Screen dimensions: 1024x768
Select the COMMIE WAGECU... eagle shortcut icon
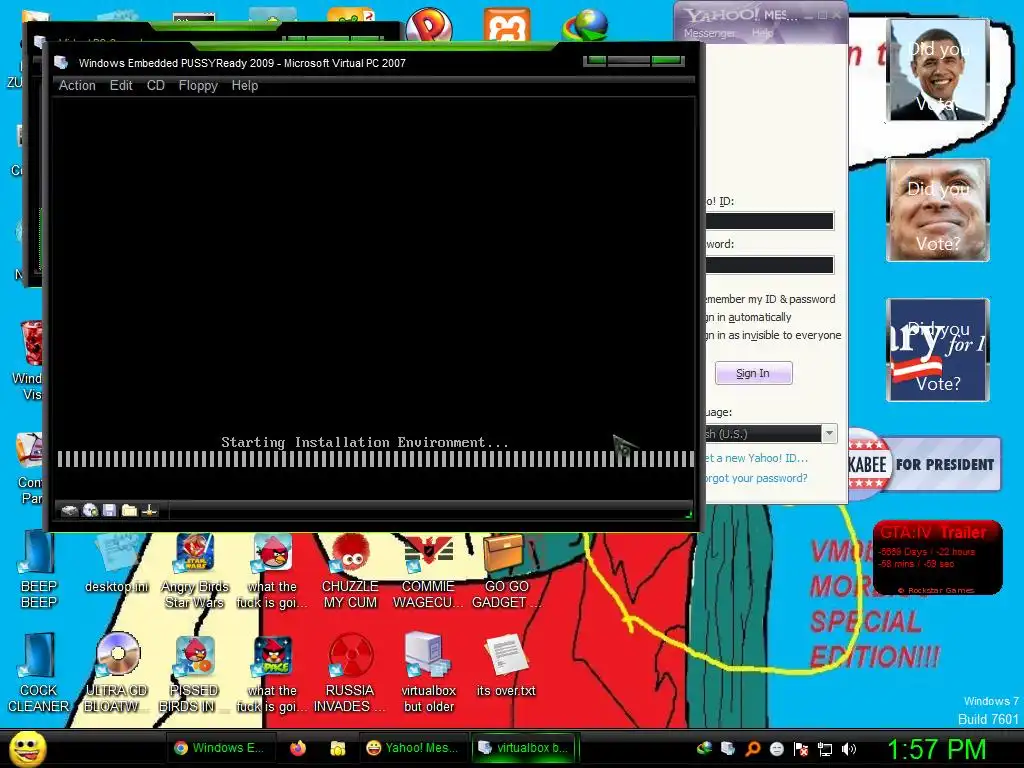point(428,571)
